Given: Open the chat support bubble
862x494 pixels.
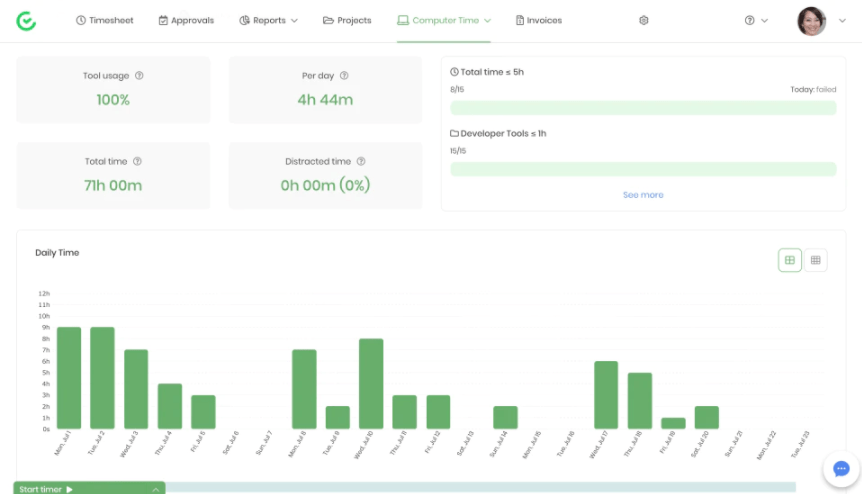Looking at the screenshot, I should point(841,468).
